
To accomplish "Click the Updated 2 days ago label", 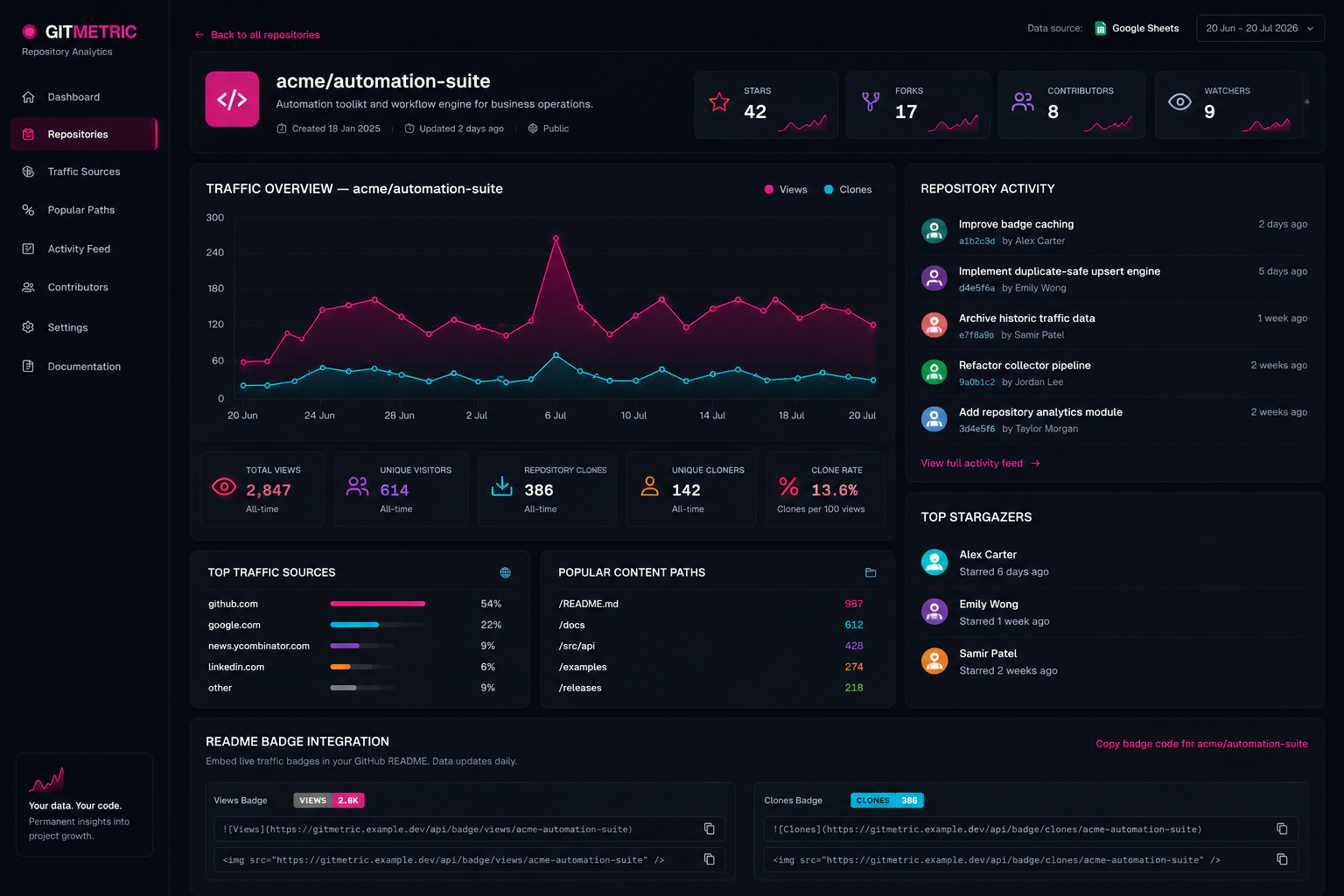I will [x=454, y=129].
